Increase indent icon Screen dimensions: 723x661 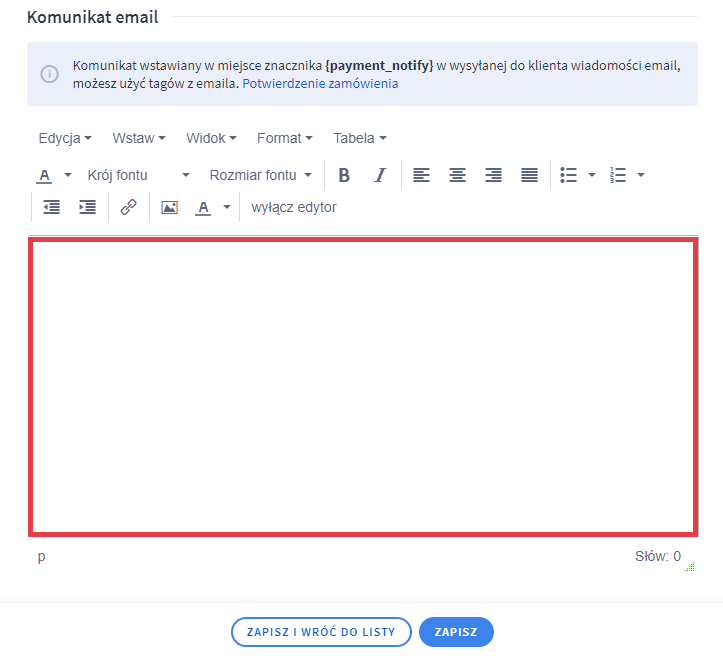point(88,207)
